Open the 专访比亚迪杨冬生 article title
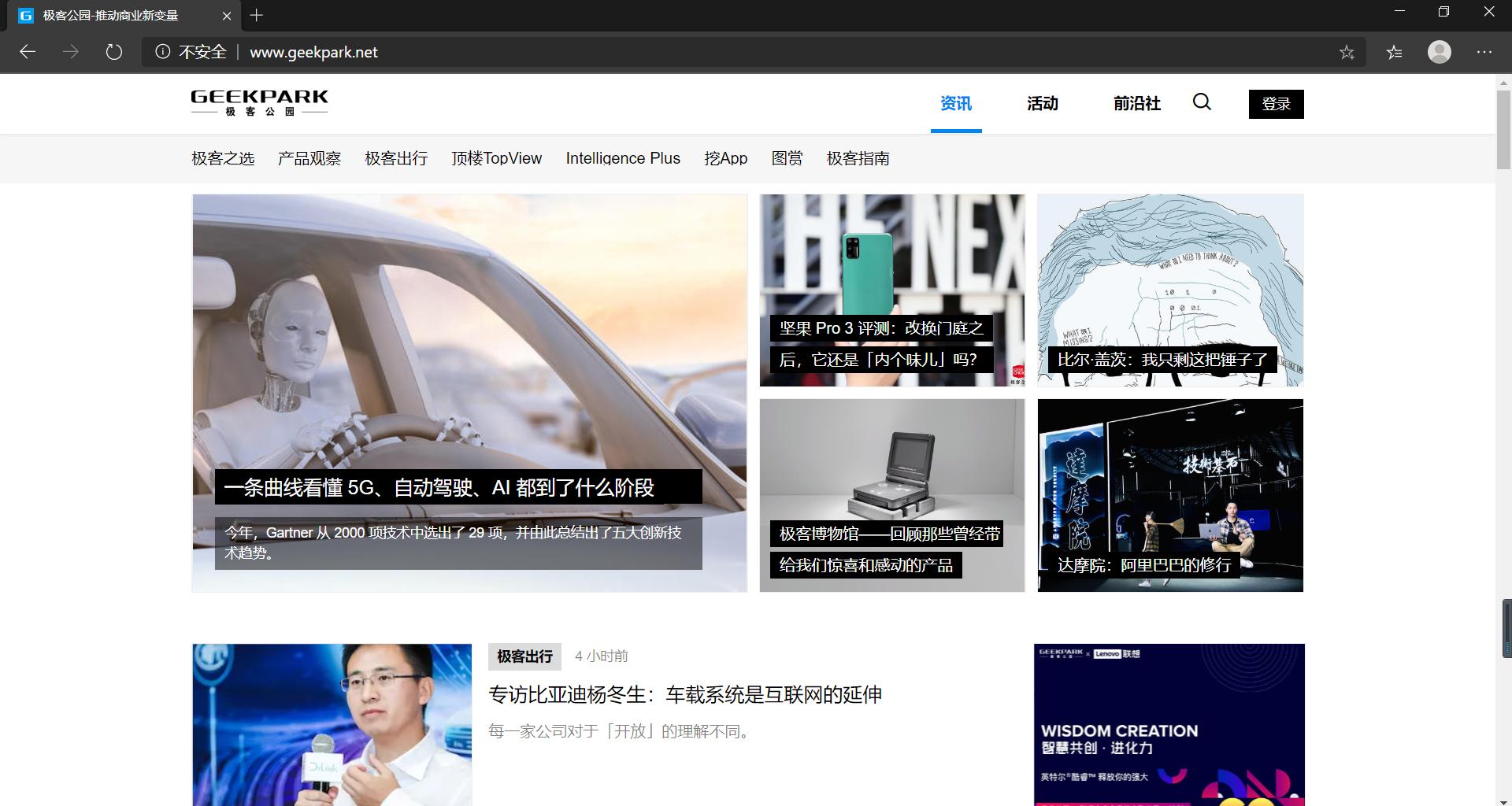The image size is (1512, 806). pos(685,694)
